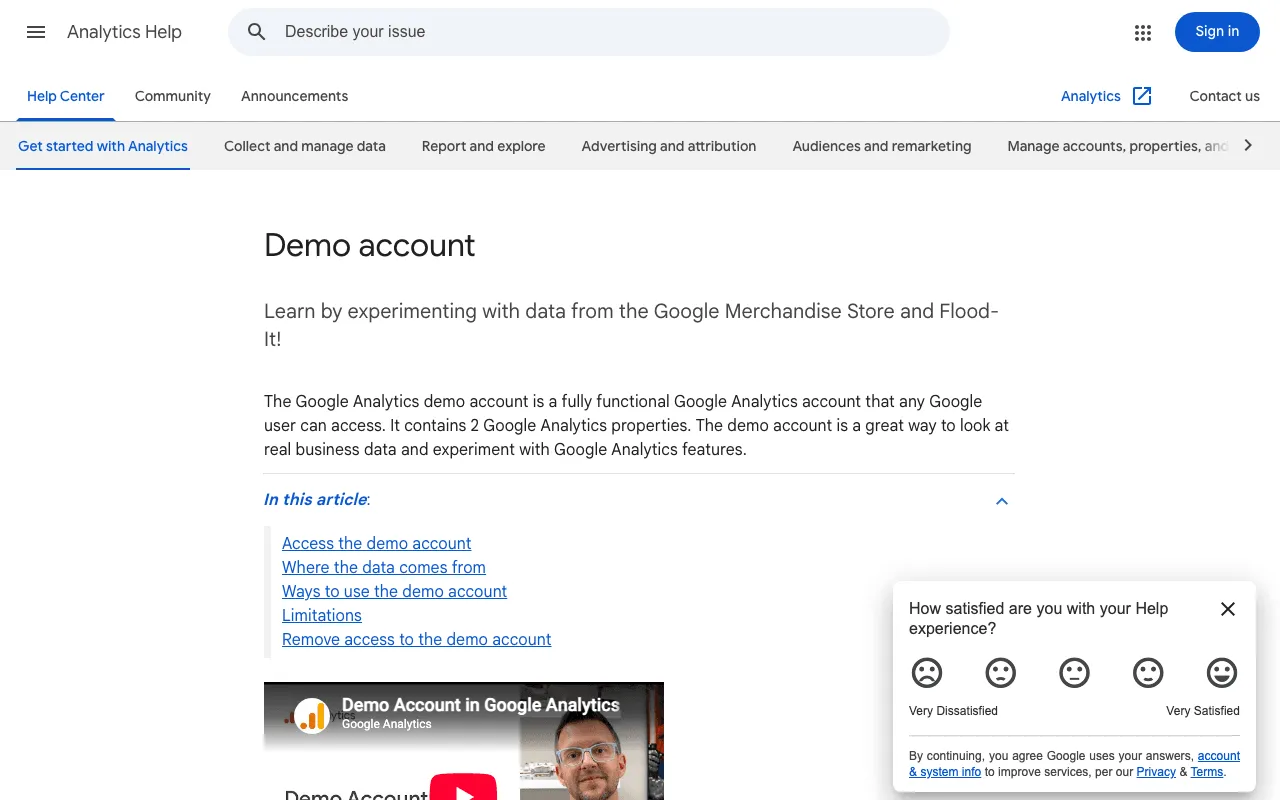The height and width of the screenshot is (800, 1280).
Task: Play the Demo Account YouTube video
Action: pyautogui.click(x=463, y=787)
